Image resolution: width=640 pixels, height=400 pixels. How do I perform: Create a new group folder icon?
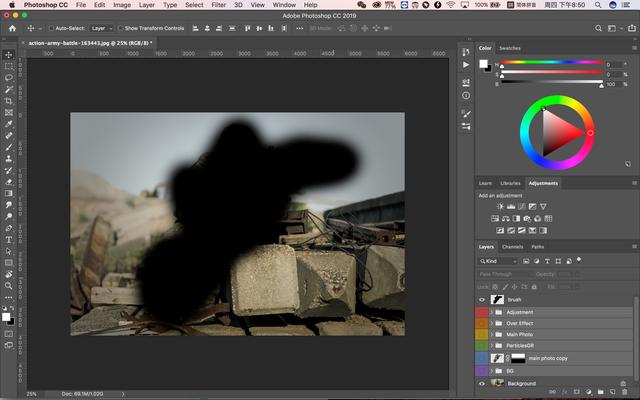(x=600, y=392)
